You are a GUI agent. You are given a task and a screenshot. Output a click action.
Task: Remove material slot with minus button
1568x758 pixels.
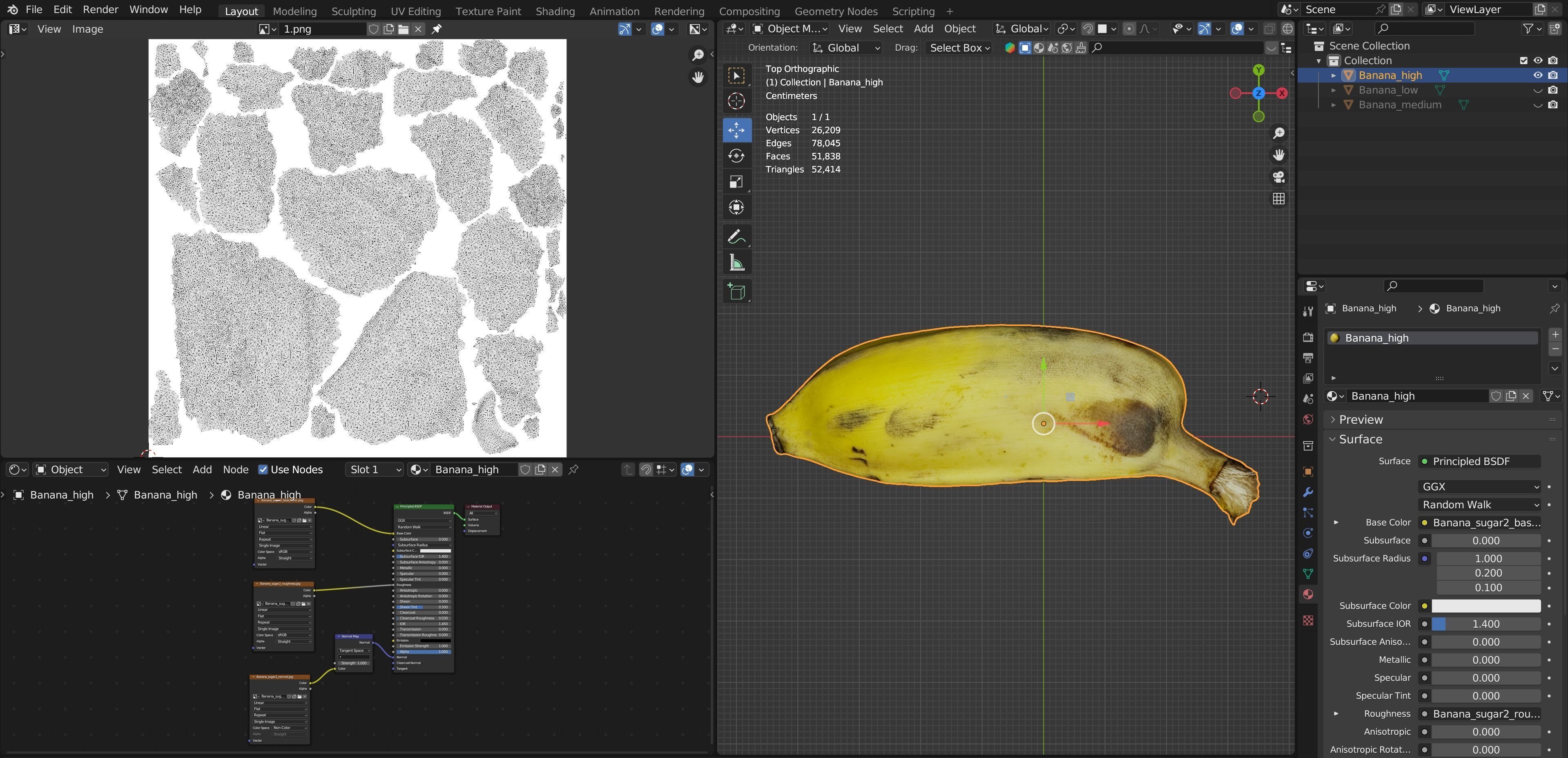[1555, 349]
